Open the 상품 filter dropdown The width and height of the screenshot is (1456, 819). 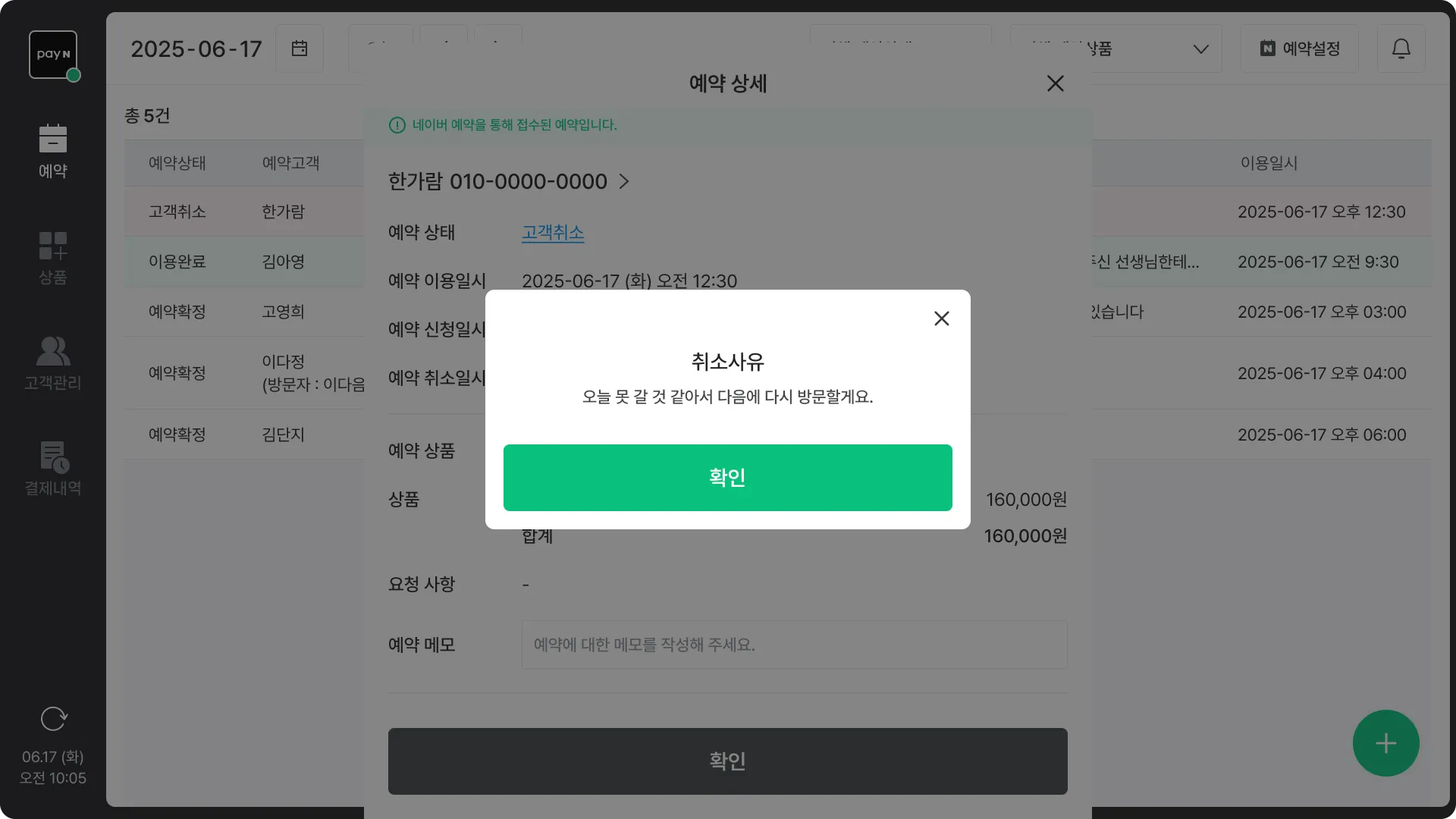[x=1116, y=49]
